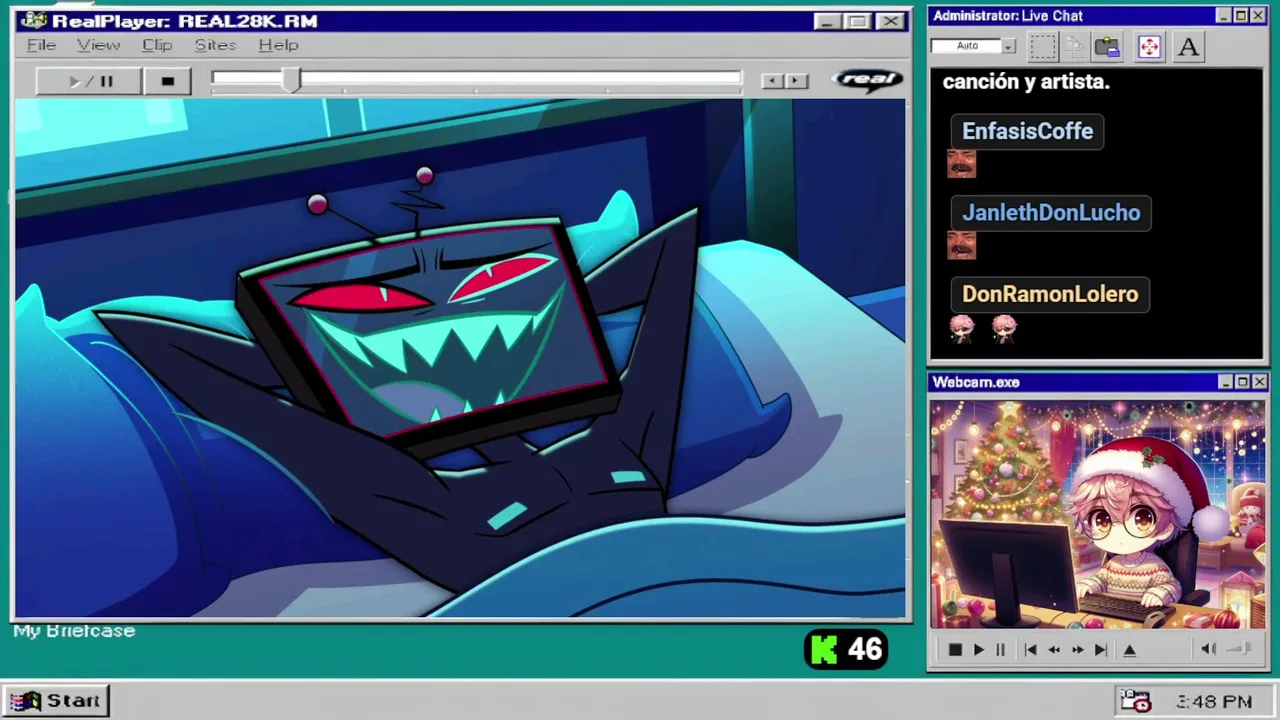Pause the Webcam.exe player
The image size is (1280, 720).
click(1000, 650)
